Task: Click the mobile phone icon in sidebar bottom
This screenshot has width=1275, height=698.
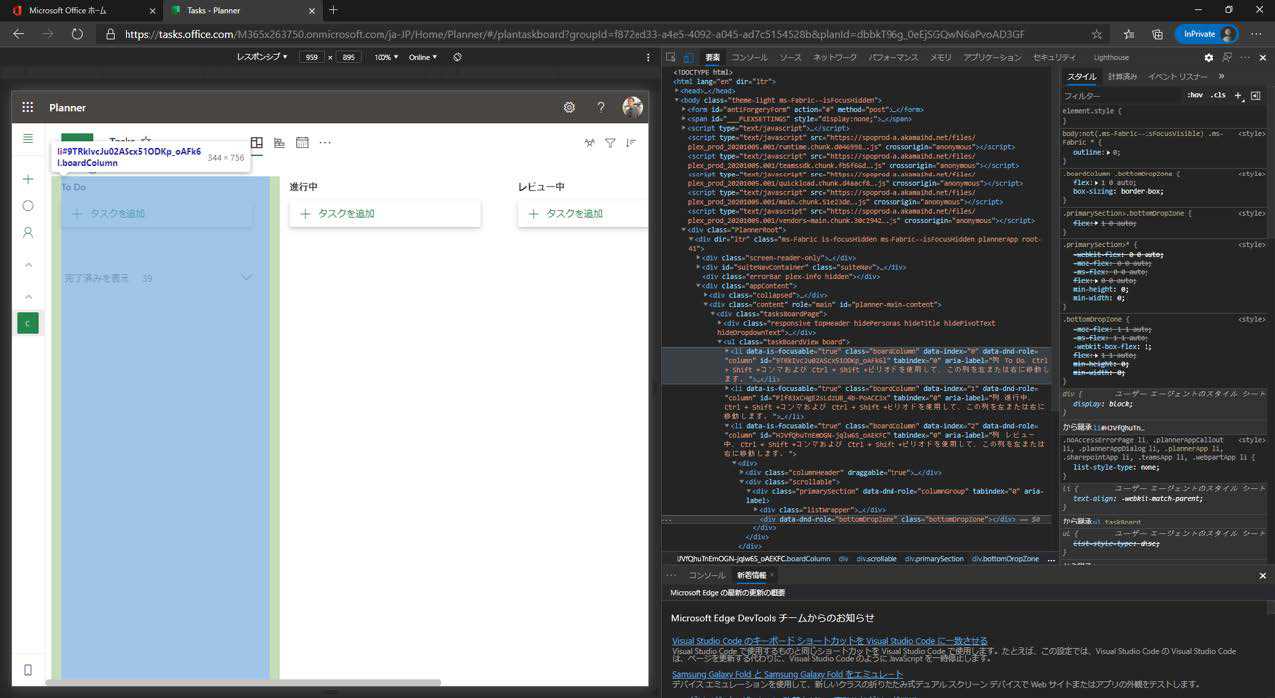Action: (28, 670)
